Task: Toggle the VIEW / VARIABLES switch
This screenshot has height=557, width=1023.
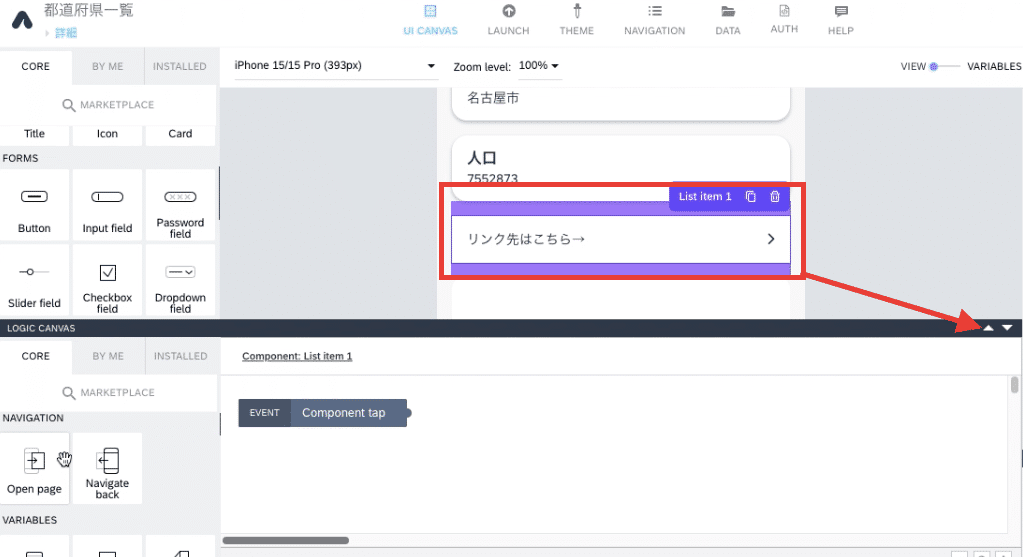Action: (x=945, y=67)
